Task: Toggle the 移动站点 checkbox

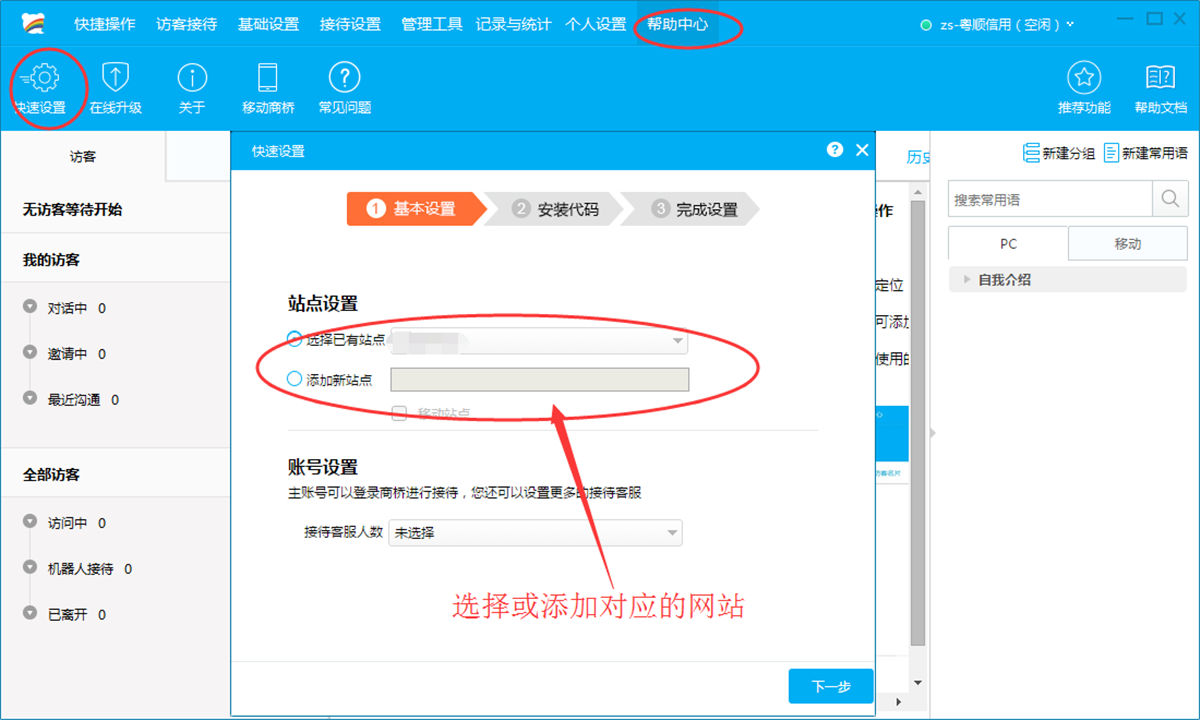Action: pos(399,413)
